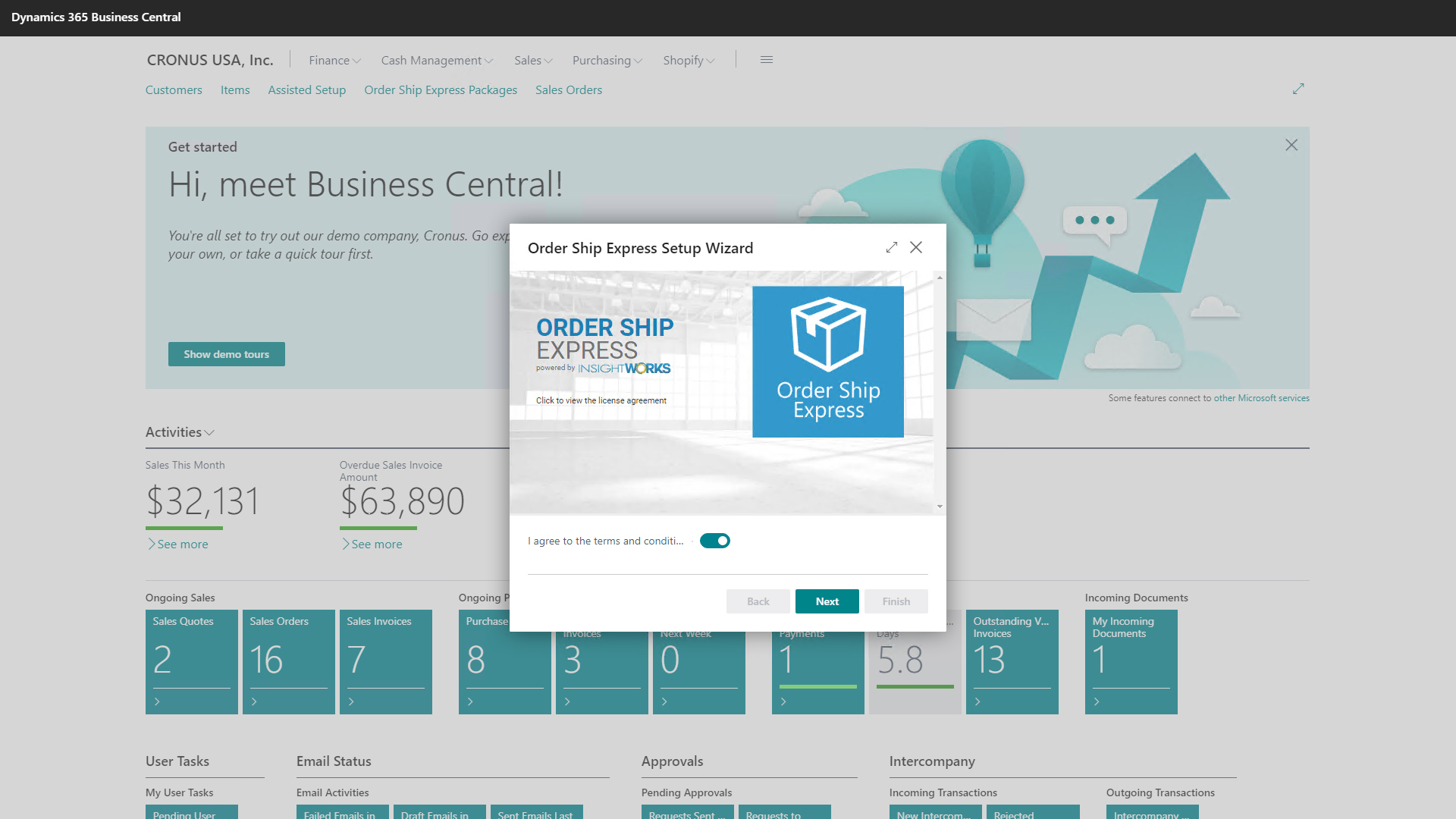The image size is (1456, 819).
Task: Click the Next button in wizard
Action: point(827,601)
